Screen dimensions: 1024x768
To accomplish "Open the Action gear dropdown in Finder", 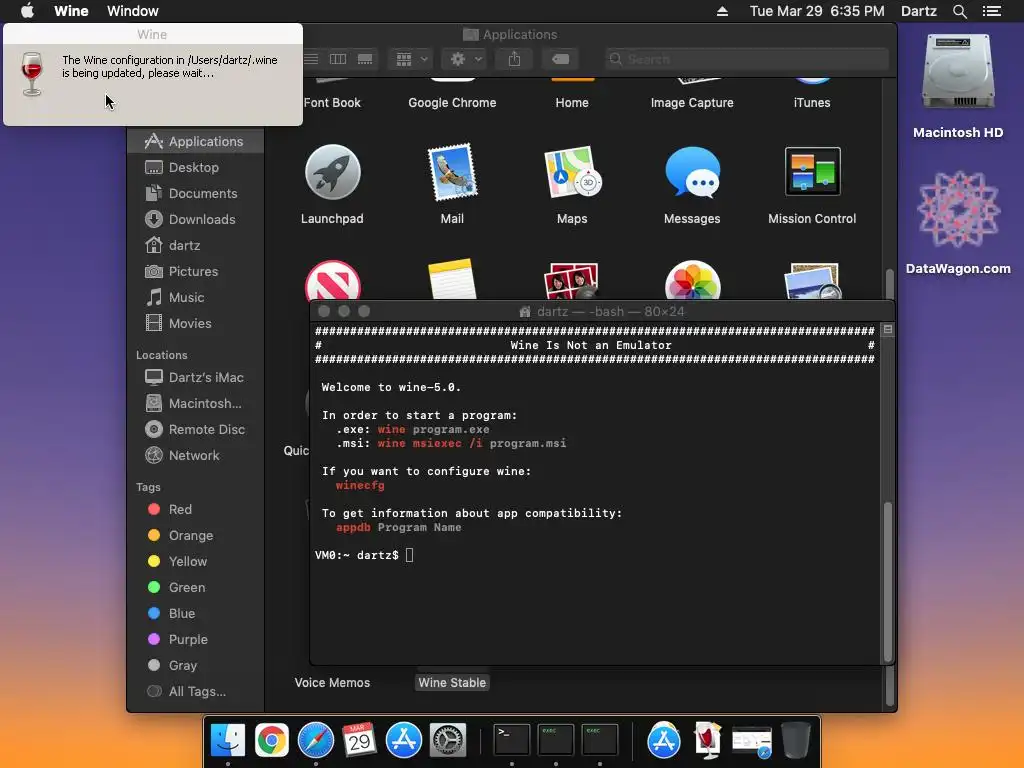I will point(465,59).
